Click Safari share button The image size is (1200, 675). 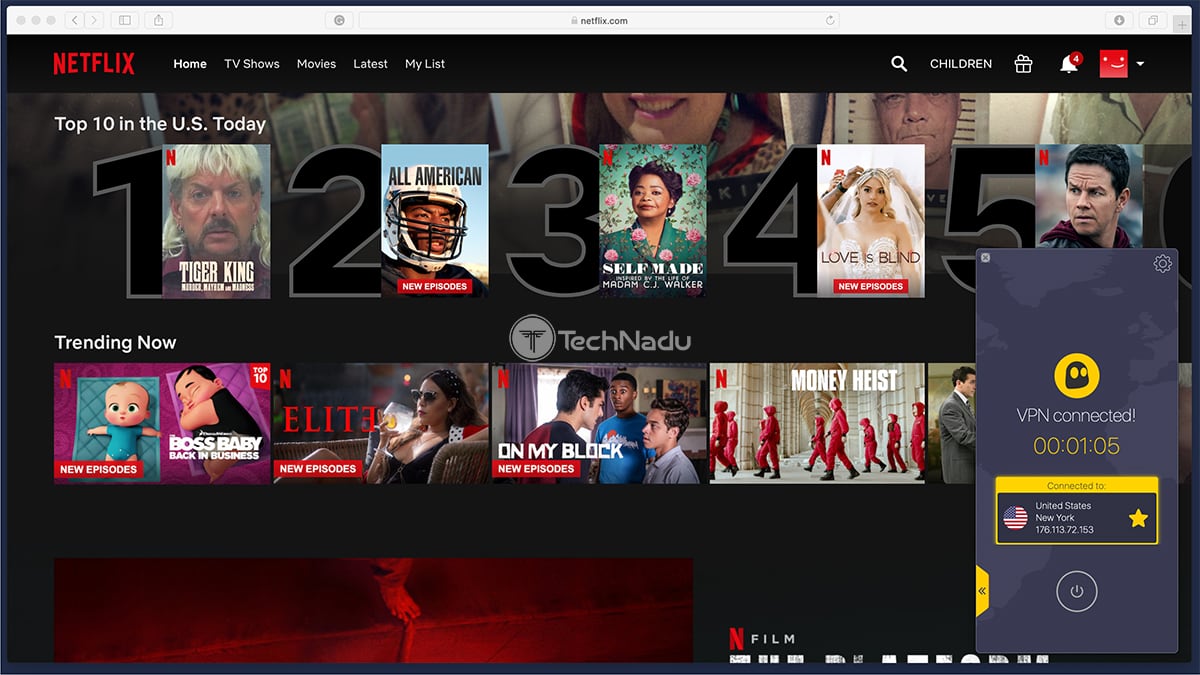tap(159, 20)
